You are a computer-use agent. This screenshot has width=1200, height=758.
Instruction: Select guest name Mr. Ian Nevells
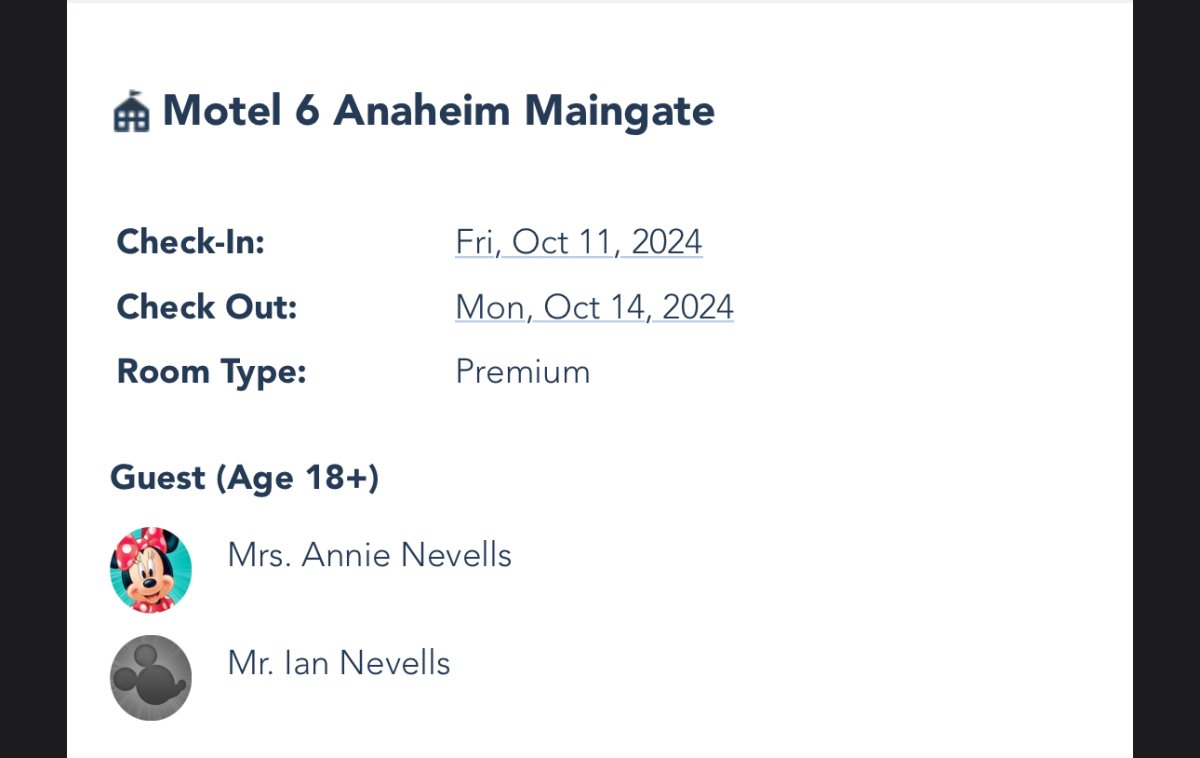pyautogui.click(x=339, y=663)
